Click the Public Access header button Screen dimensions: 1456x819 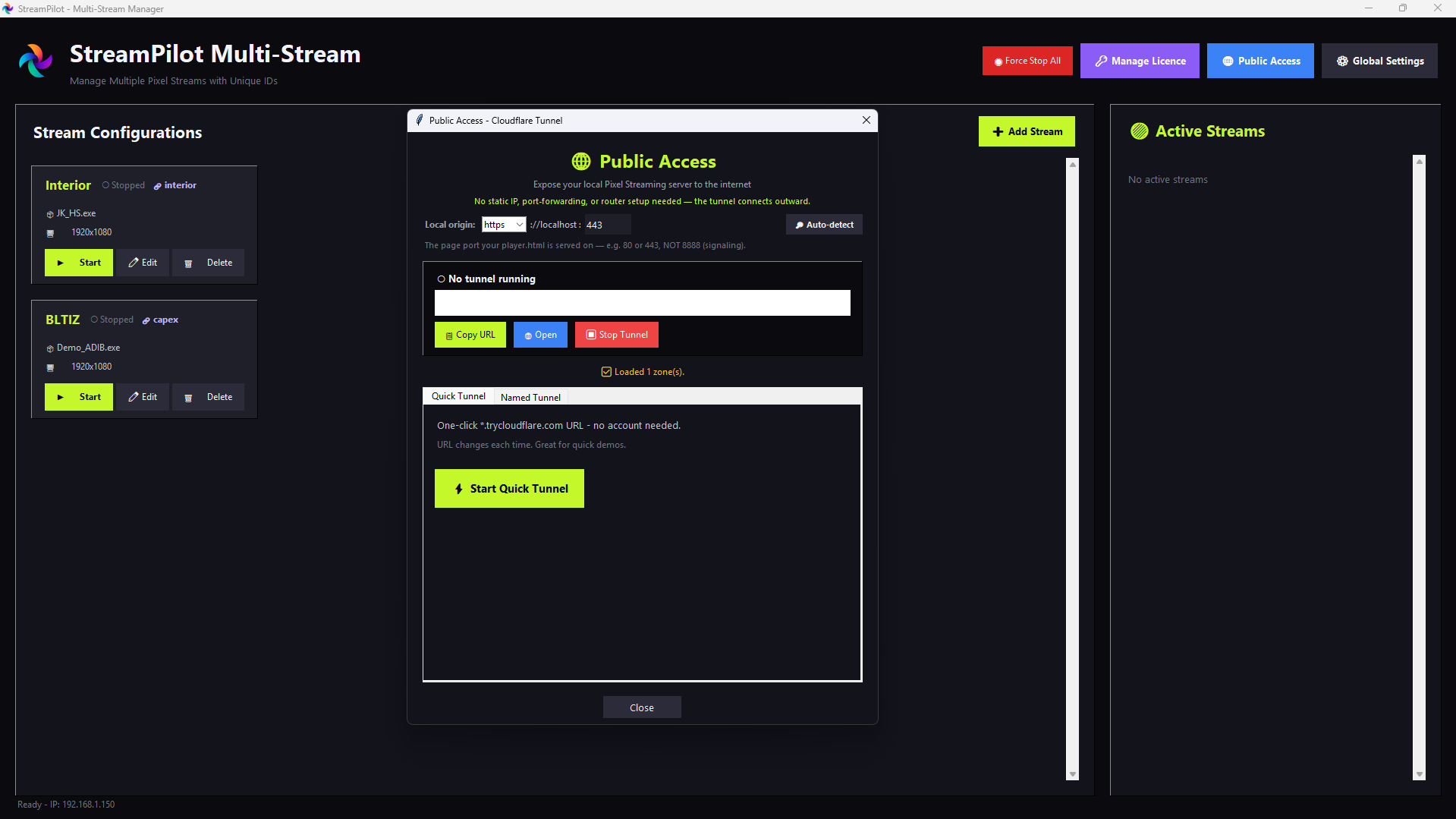point(1260,61)
